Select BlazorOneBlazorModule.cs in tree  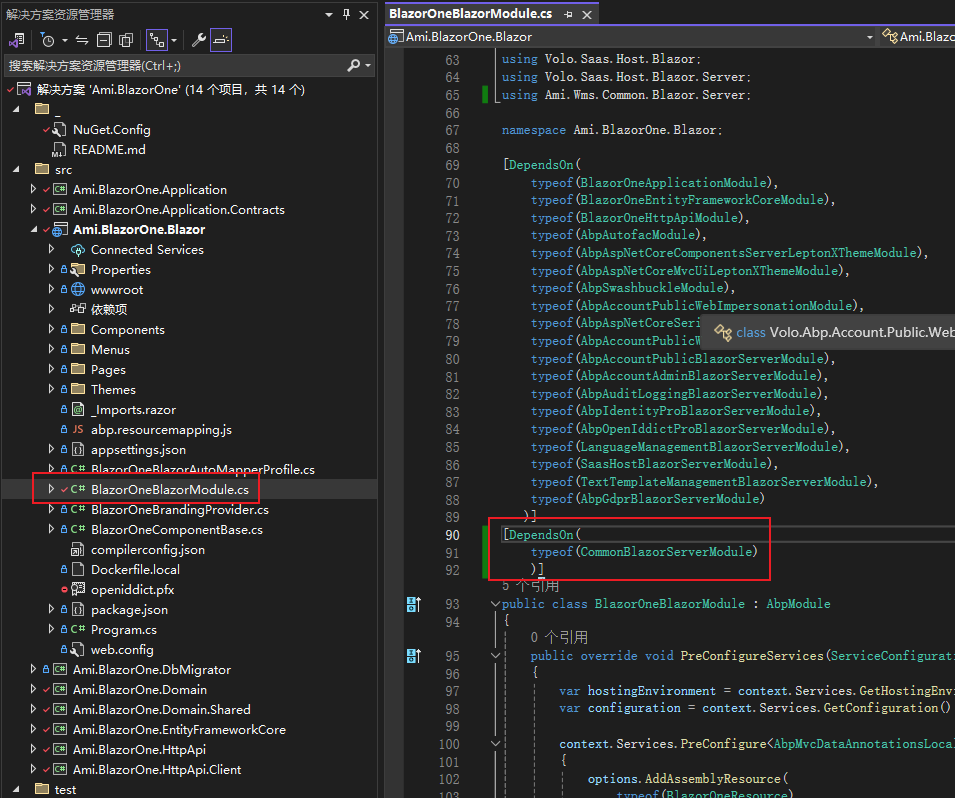169,490
